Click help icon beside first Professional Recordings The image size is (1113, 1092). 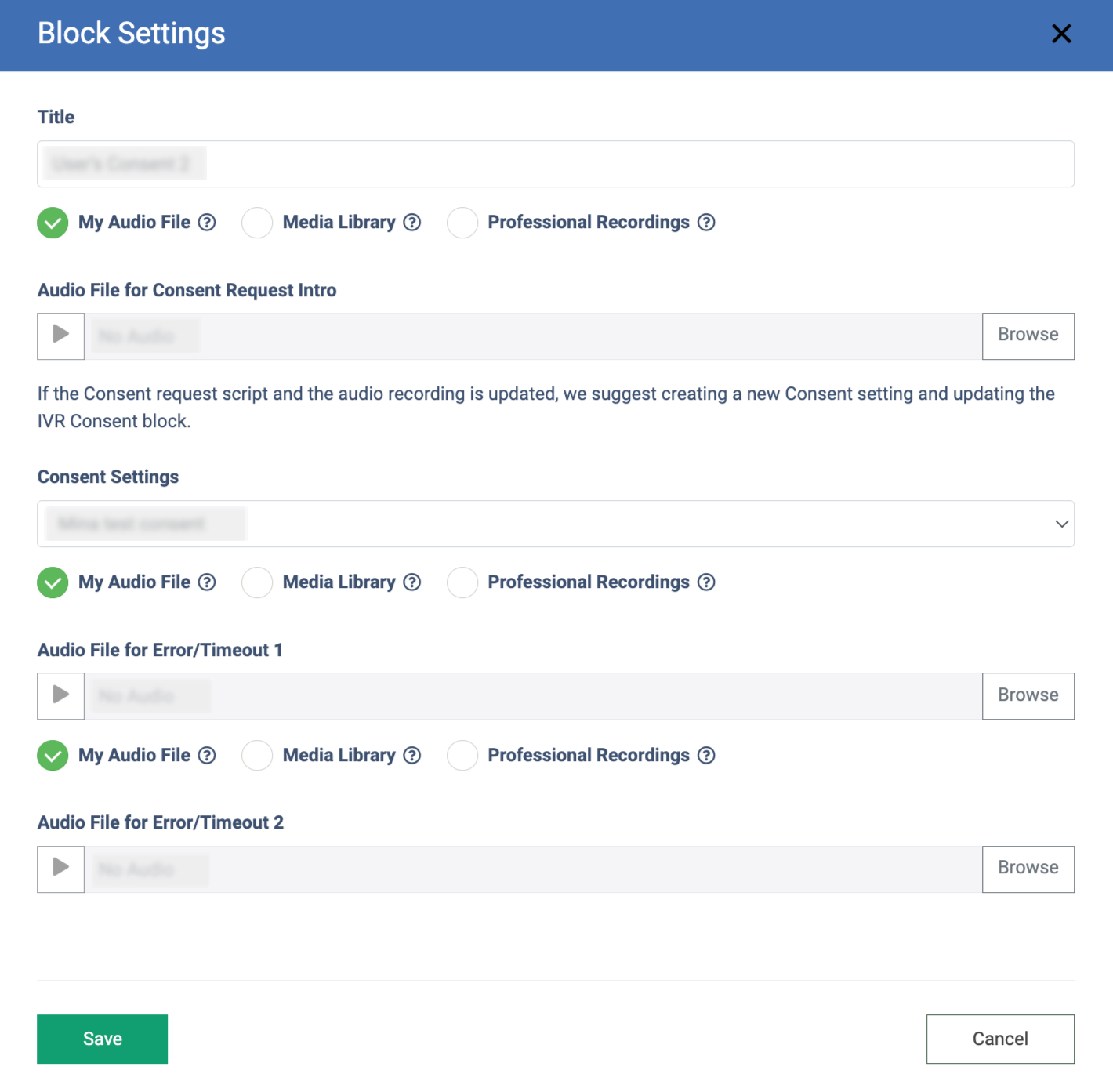click(x=706, y=223)
